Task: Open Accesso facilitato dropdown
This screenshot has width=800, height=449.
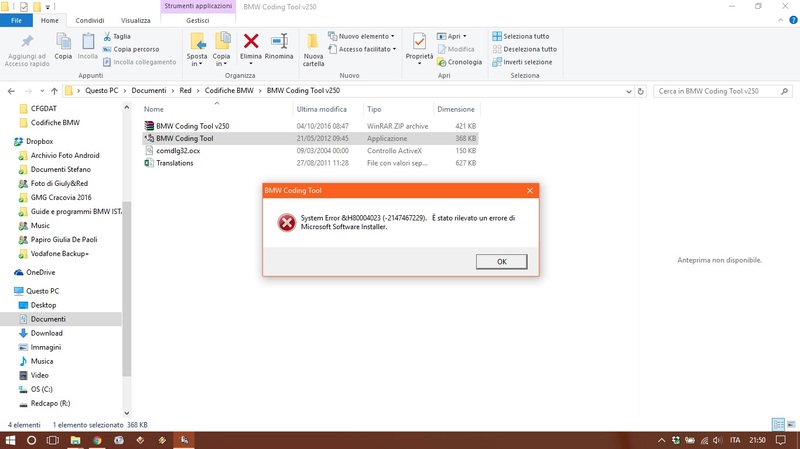Action: [362, 49]
